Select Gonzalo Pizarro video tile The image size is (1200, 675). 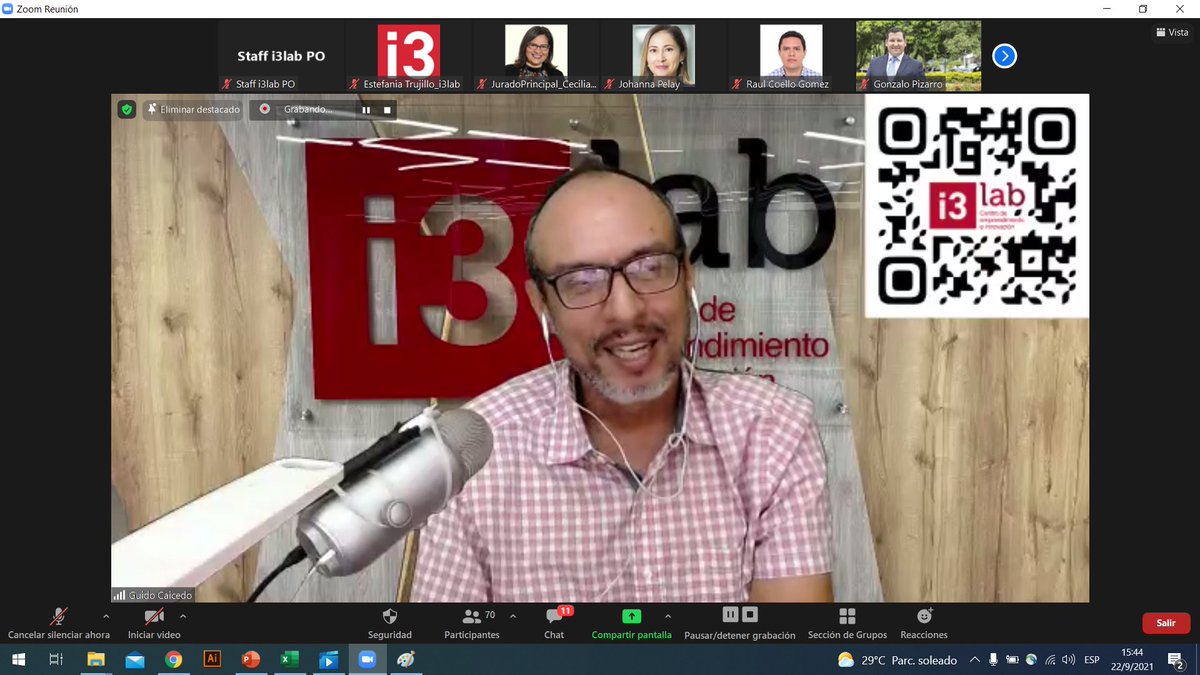(x=918, y=57)
